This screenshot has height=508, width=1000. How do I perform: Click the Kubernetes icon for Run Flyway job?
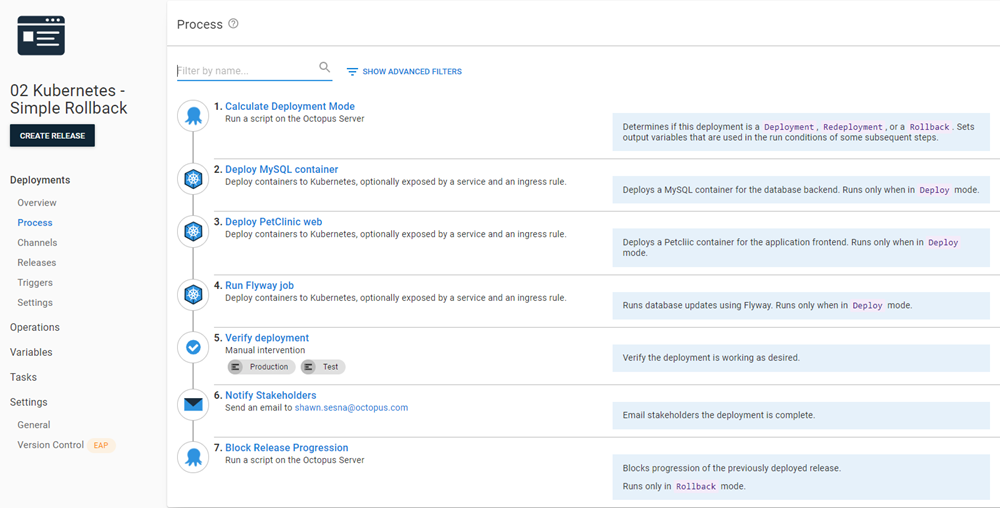coord(193,294)
